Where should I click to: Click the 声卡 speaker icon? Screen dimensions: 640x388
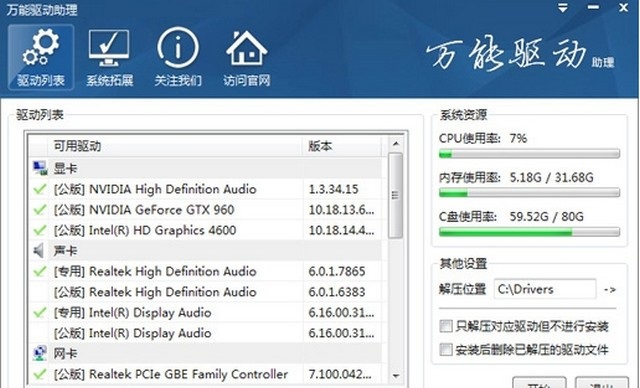pyautogui.click(x=39, y=251)
